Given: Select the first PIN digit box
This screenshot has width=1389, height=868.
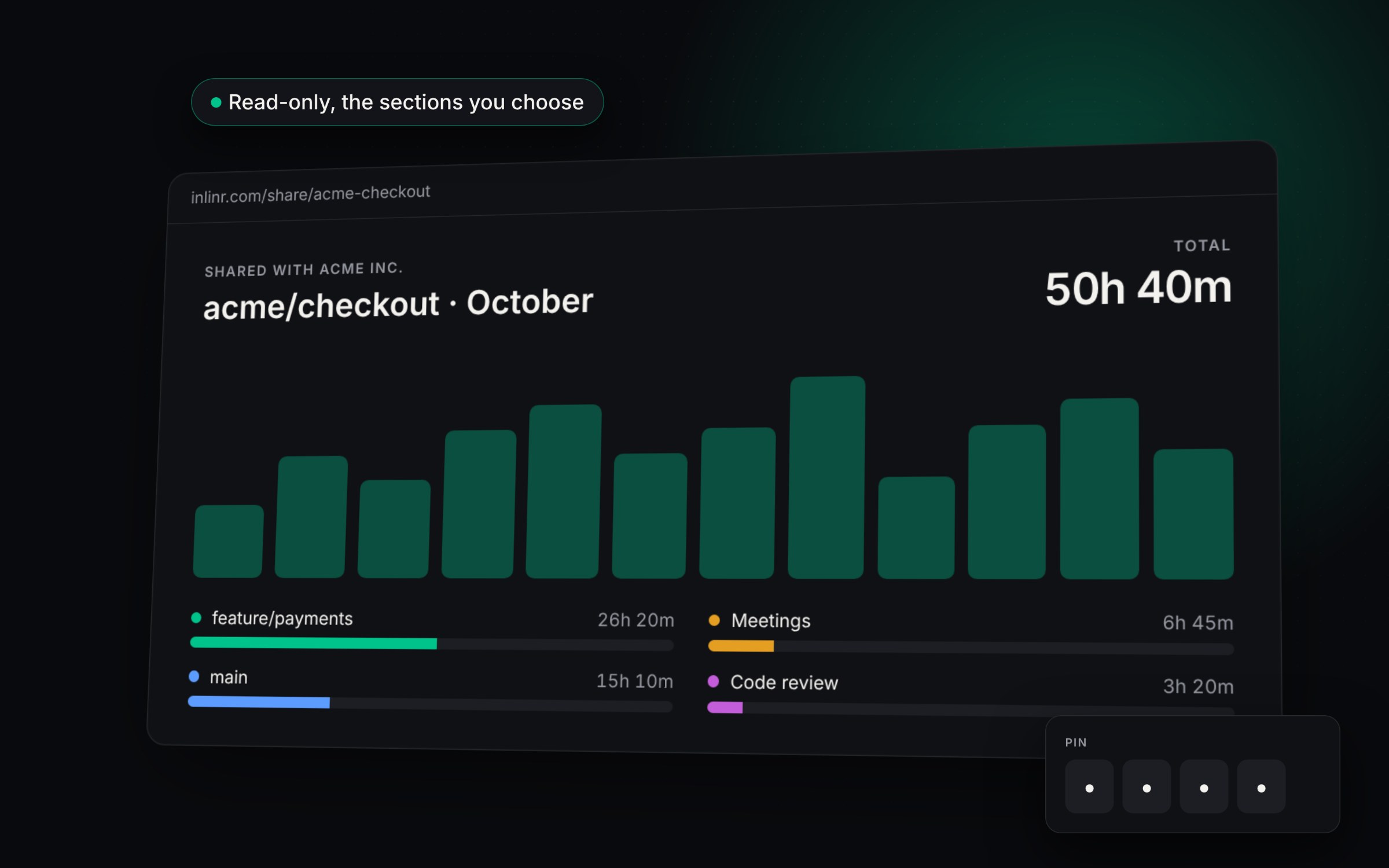Looking at the screenshot, I should [1089, 786].
